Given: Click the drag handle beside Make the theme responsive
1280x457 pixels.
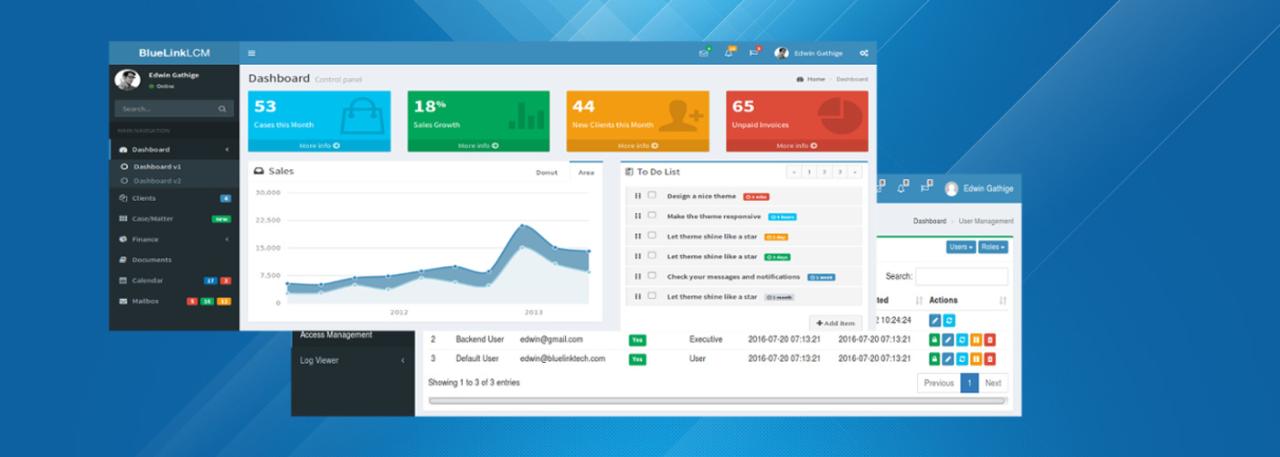Looking at the screenshot, I should pyautogui.click(x=638, y=216).
